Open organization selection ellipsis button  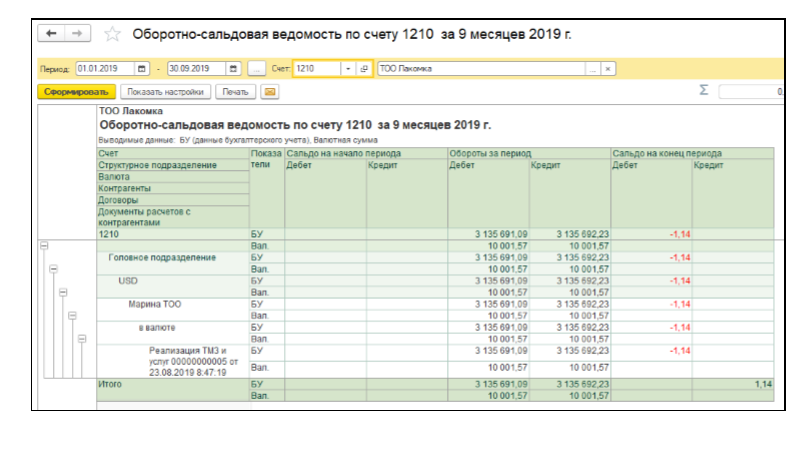tap(593, 69)
